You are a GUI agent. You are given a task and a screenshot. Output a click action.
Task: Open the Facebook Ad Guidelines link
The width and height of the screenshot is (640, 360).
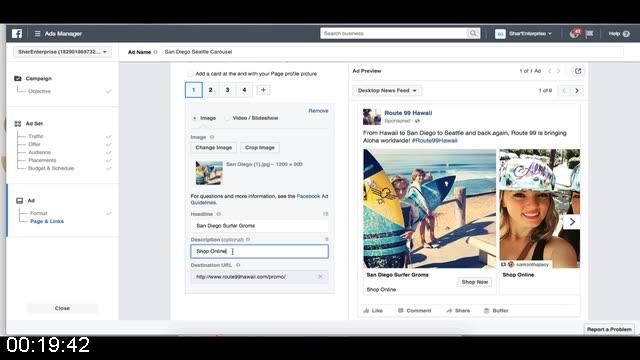312,196
